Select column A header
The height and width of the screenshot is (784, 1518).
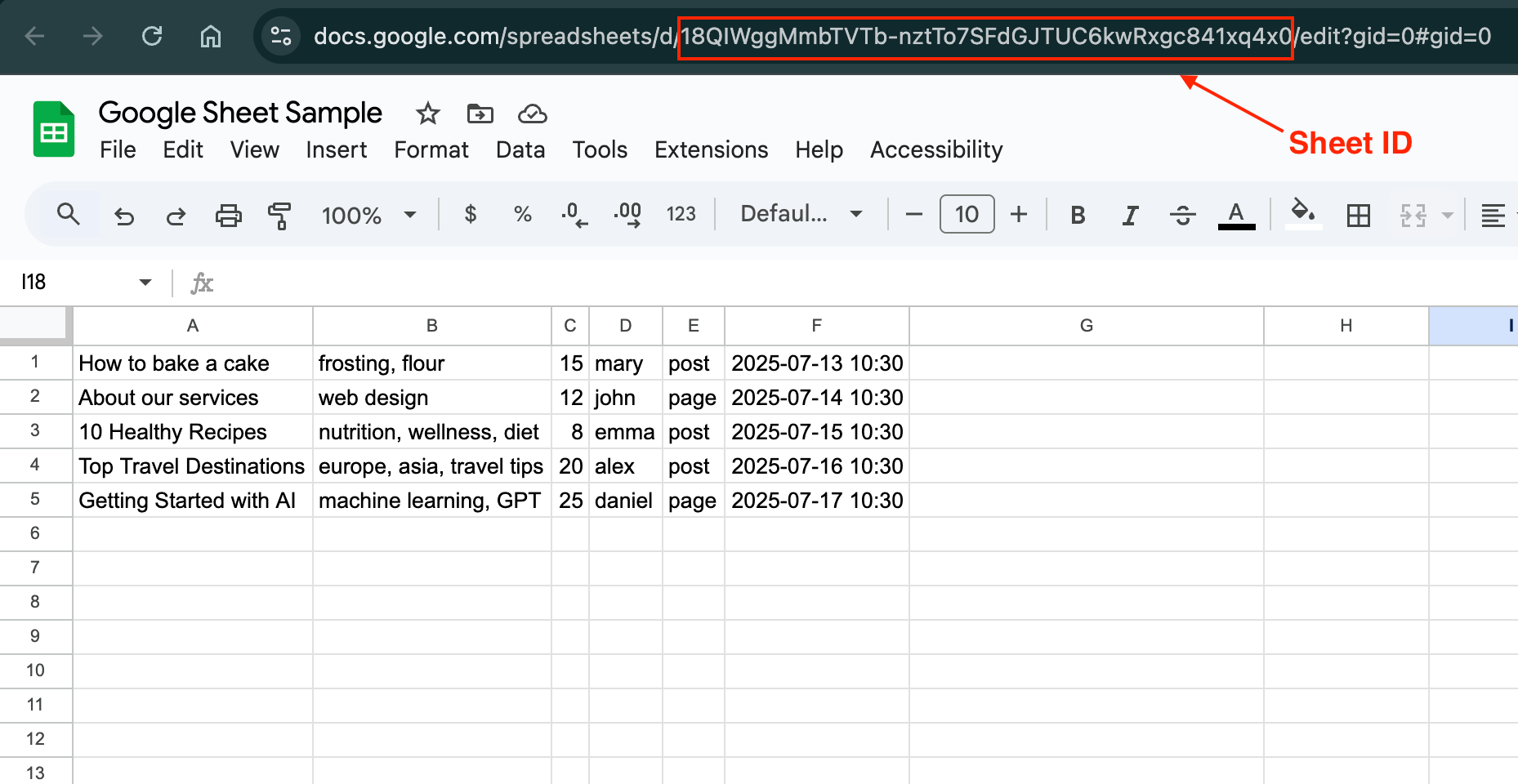pyautogui.click(x=193, y=326)
